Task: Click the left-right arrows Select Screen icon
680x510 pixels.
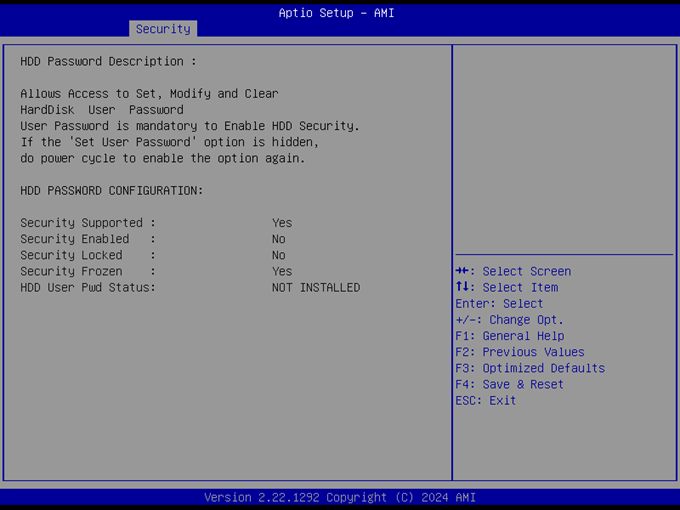Action: click(462, 271)
